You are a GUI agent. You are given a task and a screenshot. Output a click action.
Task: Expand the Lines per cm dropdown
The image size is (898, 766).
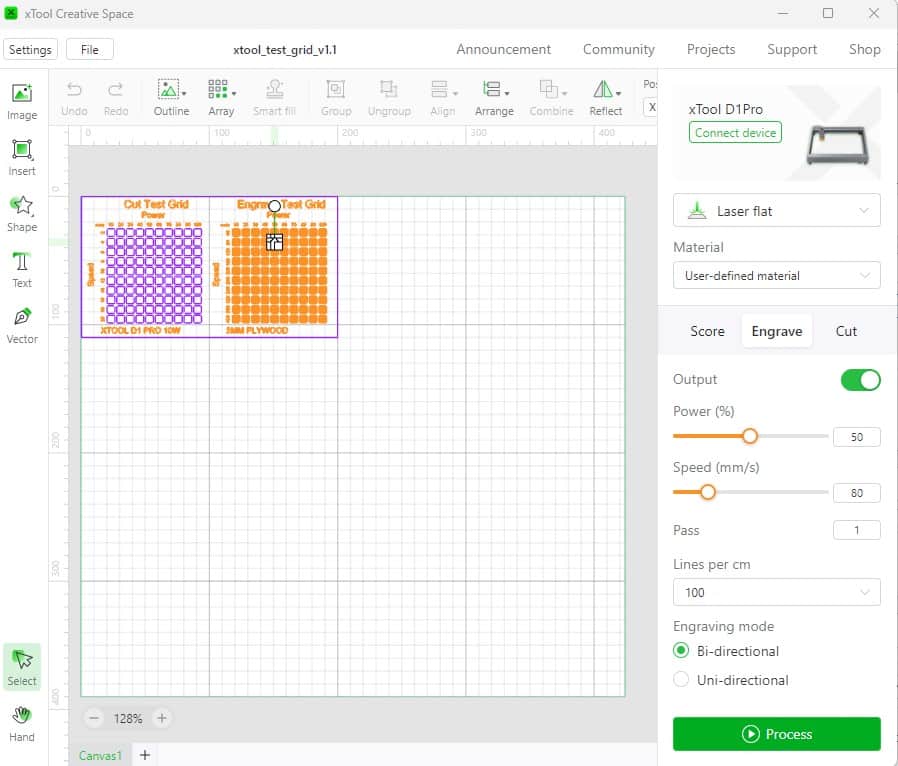tap(776, 592)
